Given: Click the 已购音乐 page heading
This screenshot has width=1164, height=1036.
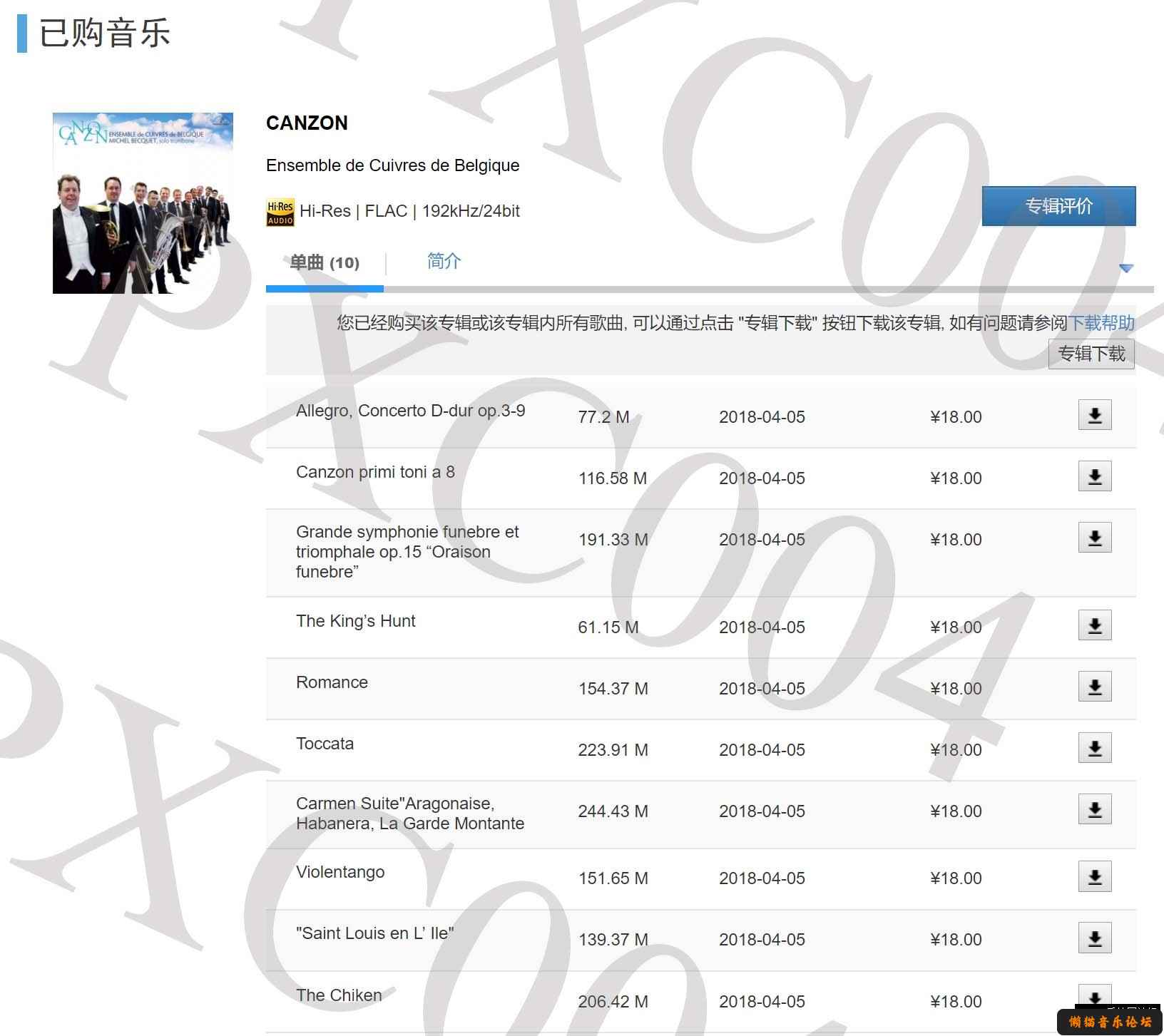Looking at the screenshot, I should (x=105, y=33).
